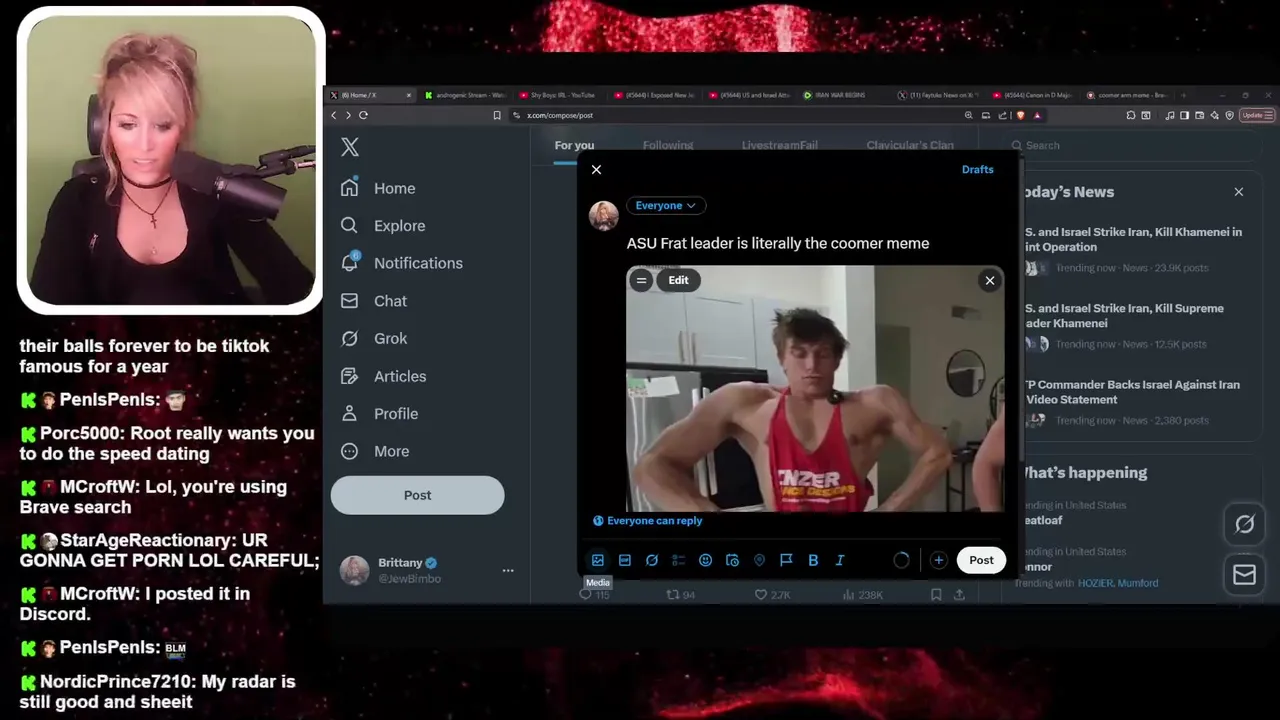This screenshot has height=720, width=1280.
Task: Switch to the 'Faytuks News on X' tab
Action: 938,95
